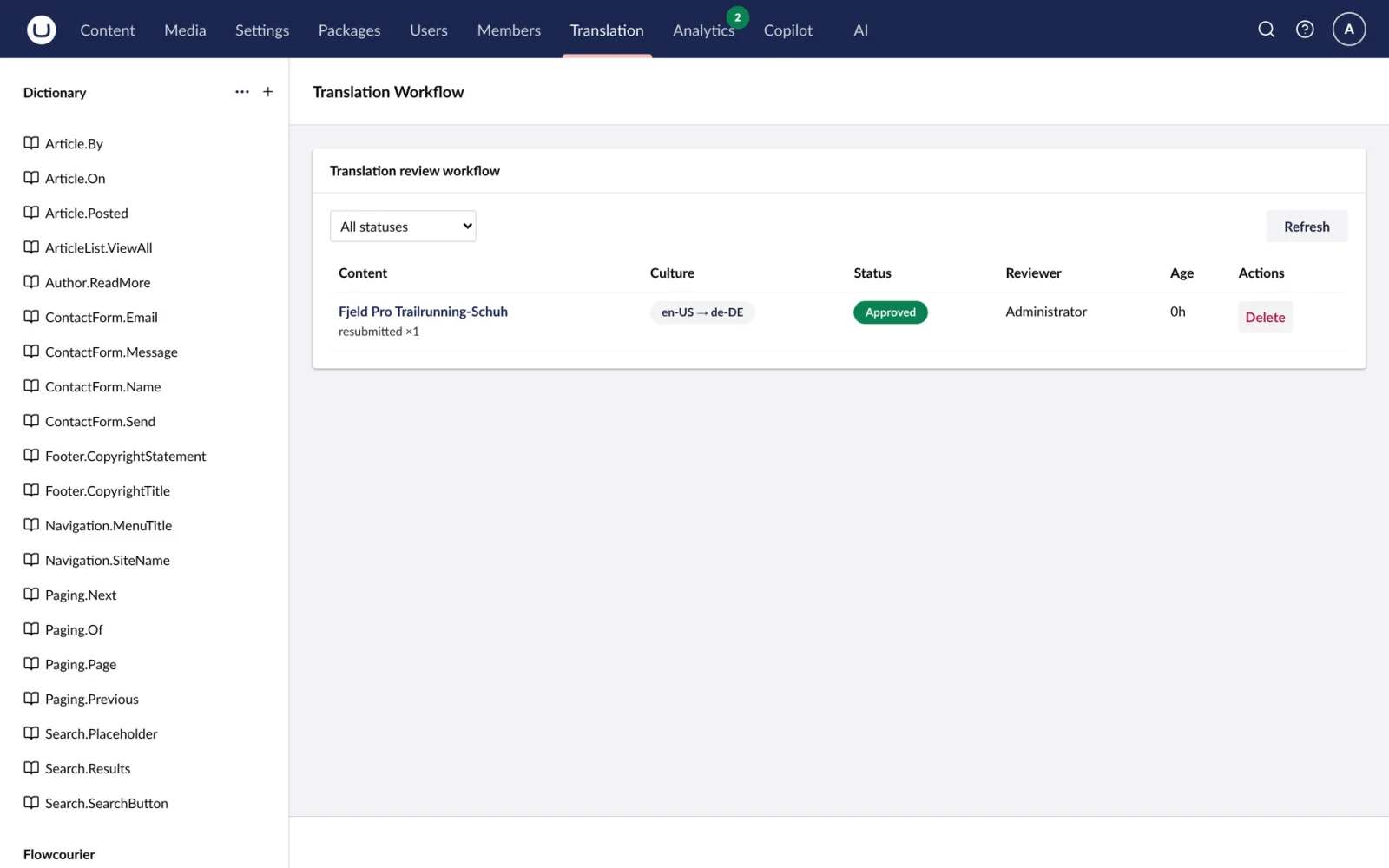Screen dimensions: 1389x868
Task: Click the Actions column header
Action: click(x=1261, y=273)
